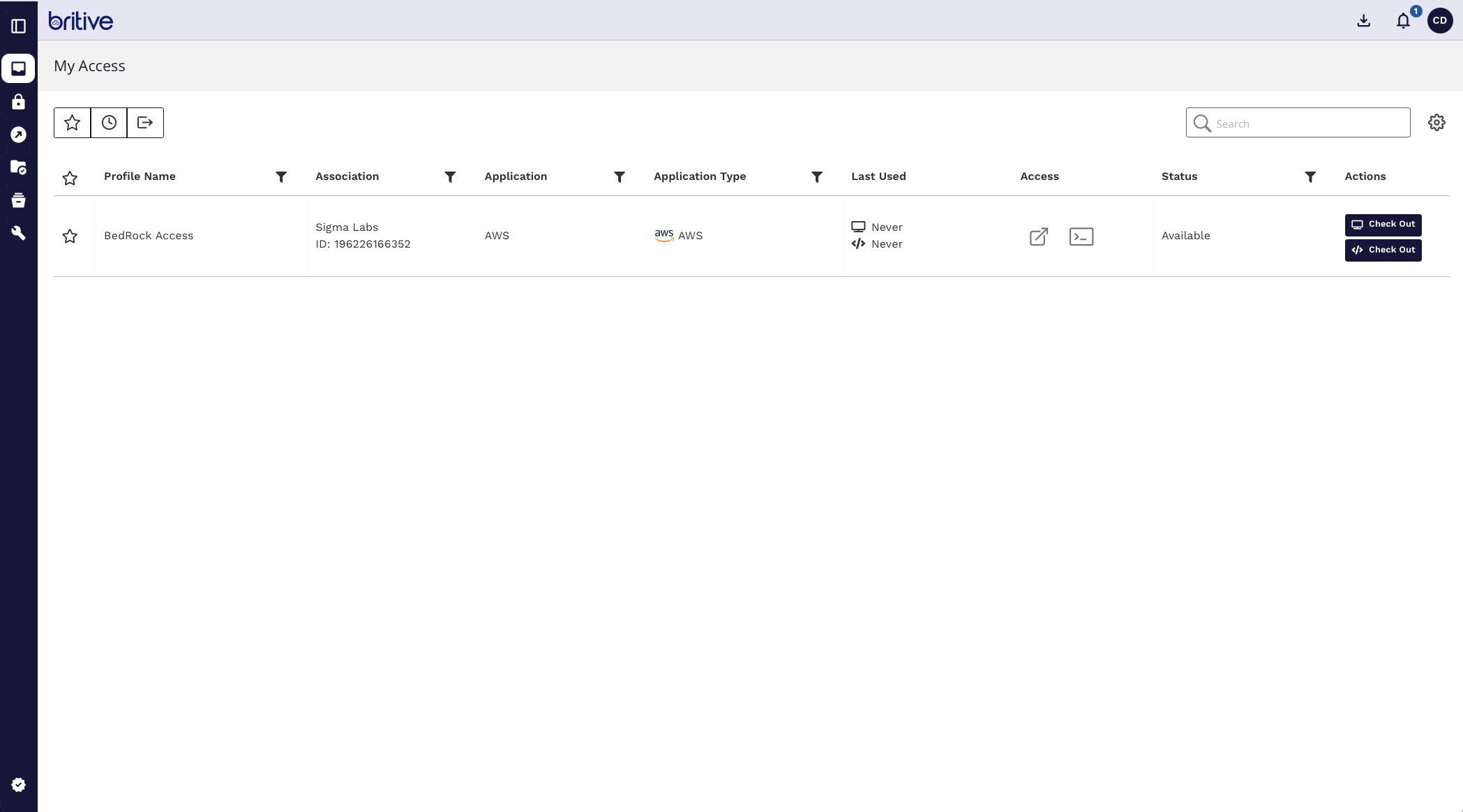Screen dimensions: 1463x812
Task: Open the Association column filter
Action: (x=450, y=177)
